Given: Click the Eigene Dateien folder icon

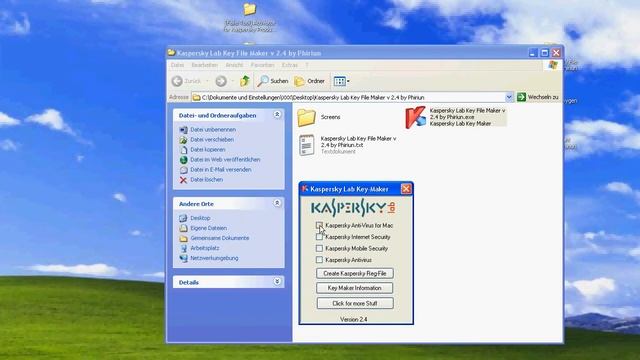Looking at the screenshot, I should point(184,228).
